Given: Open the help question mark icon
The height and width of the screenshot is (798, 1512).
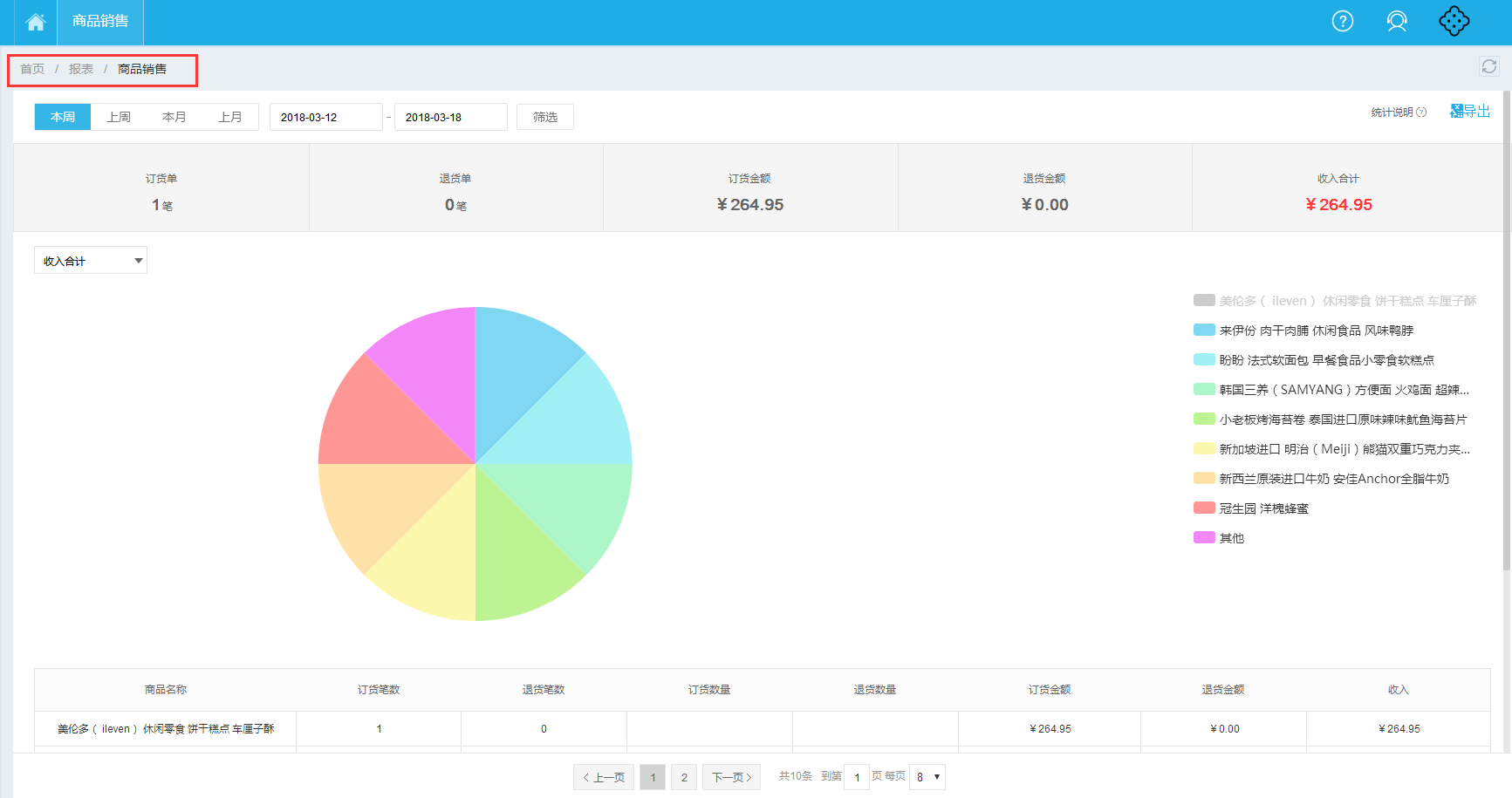Looking at the screenshot, I should [1343, 21].
